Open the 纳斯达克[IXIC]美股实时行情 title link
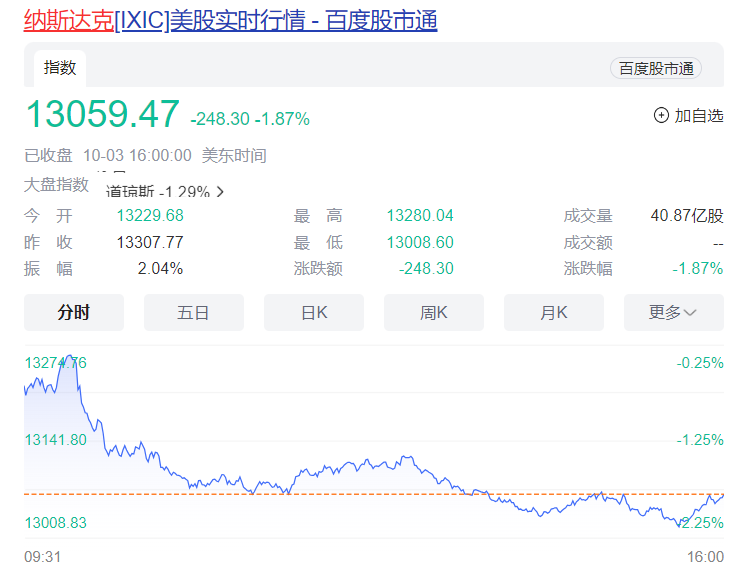This screenshot has height=569, width=748. pos(230,21)
